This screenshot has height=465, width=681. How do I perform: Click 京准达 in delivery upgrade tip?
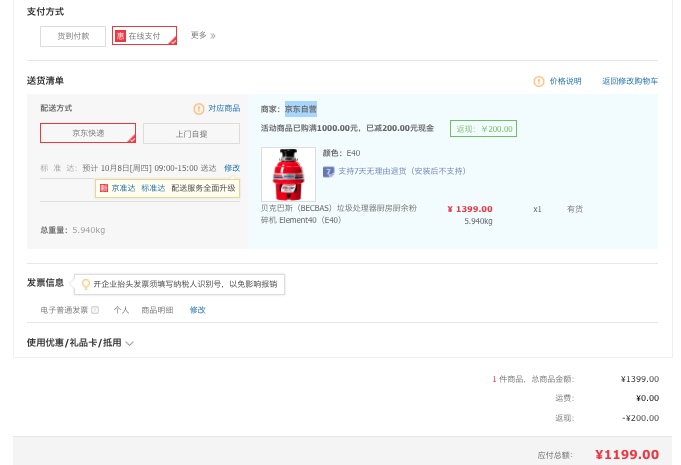tap(123, 188)
